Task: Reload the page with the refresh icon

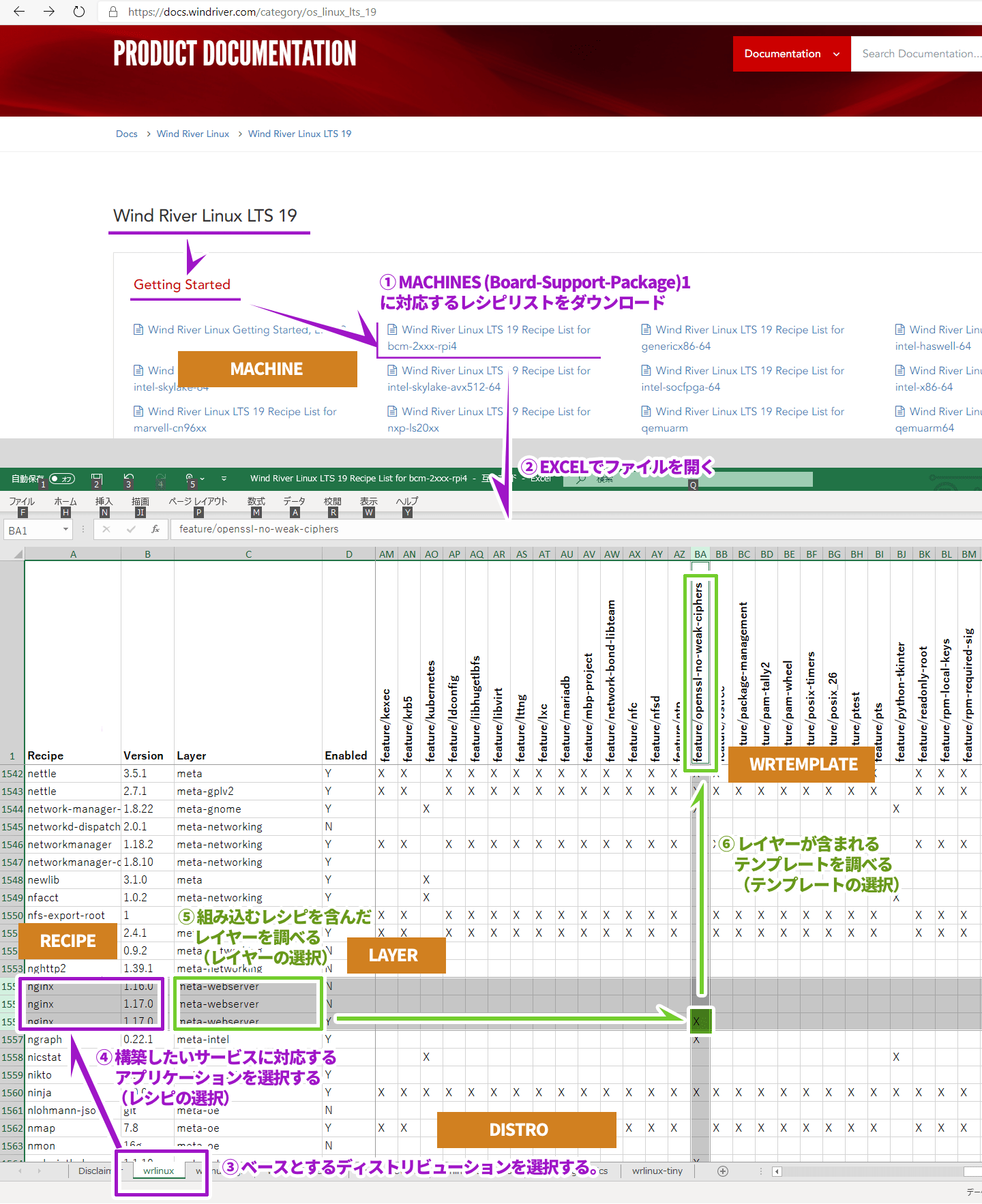Action: coord(79,12)
